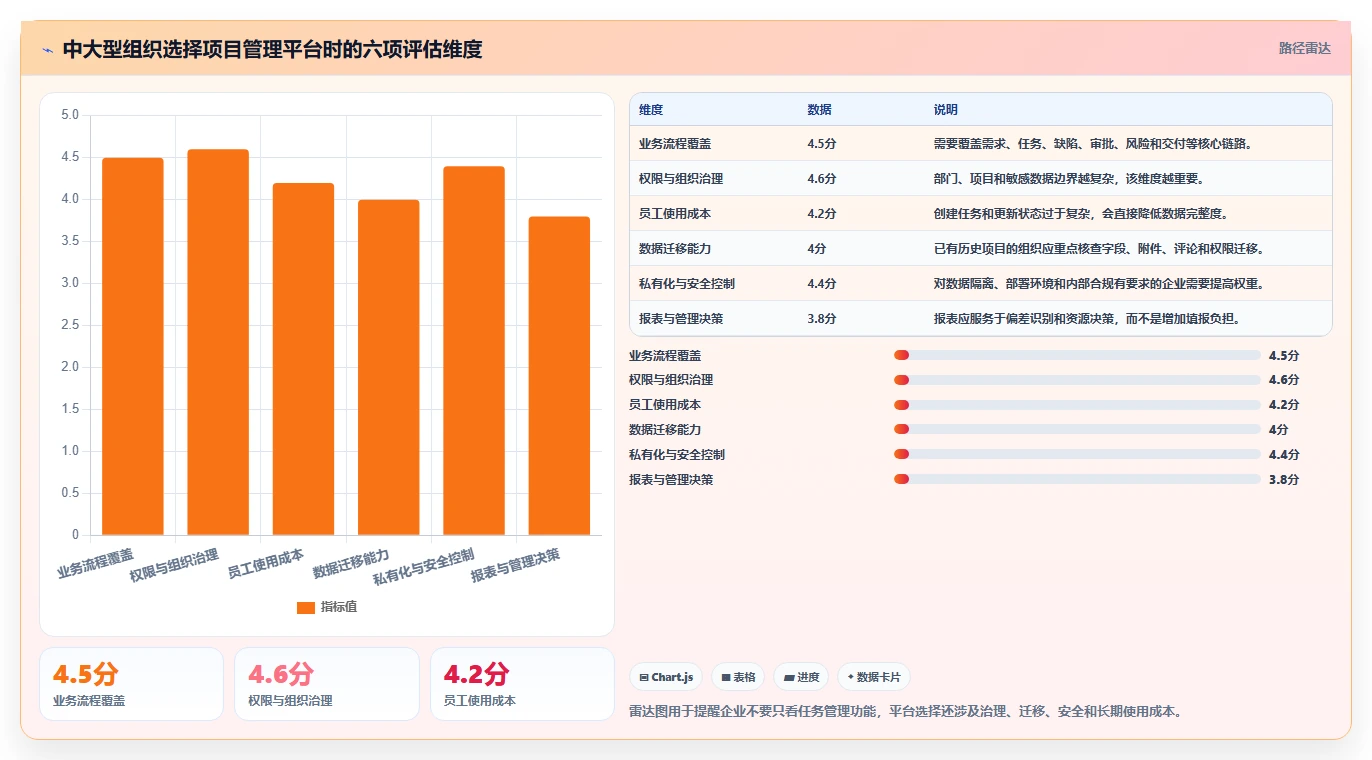Click the 业务流程覆盖 label in the progress list

[x=665, y=355]
